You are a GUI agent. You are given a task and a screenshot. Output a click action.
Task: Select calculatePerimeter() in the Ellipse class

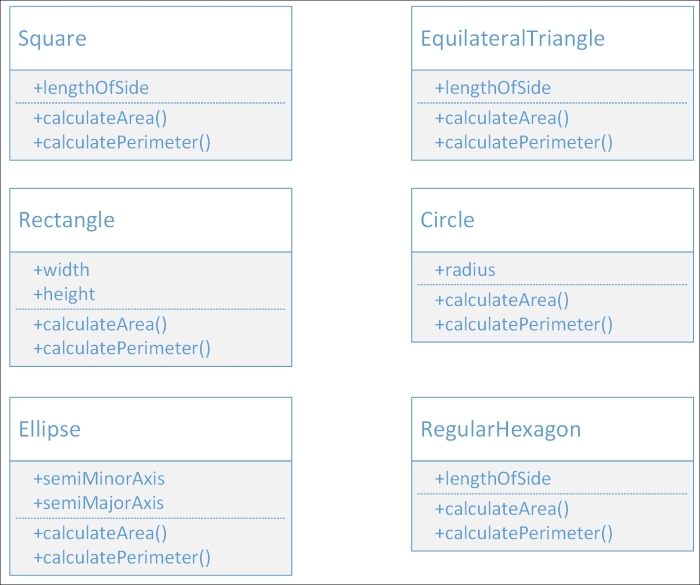pos(122,557)
